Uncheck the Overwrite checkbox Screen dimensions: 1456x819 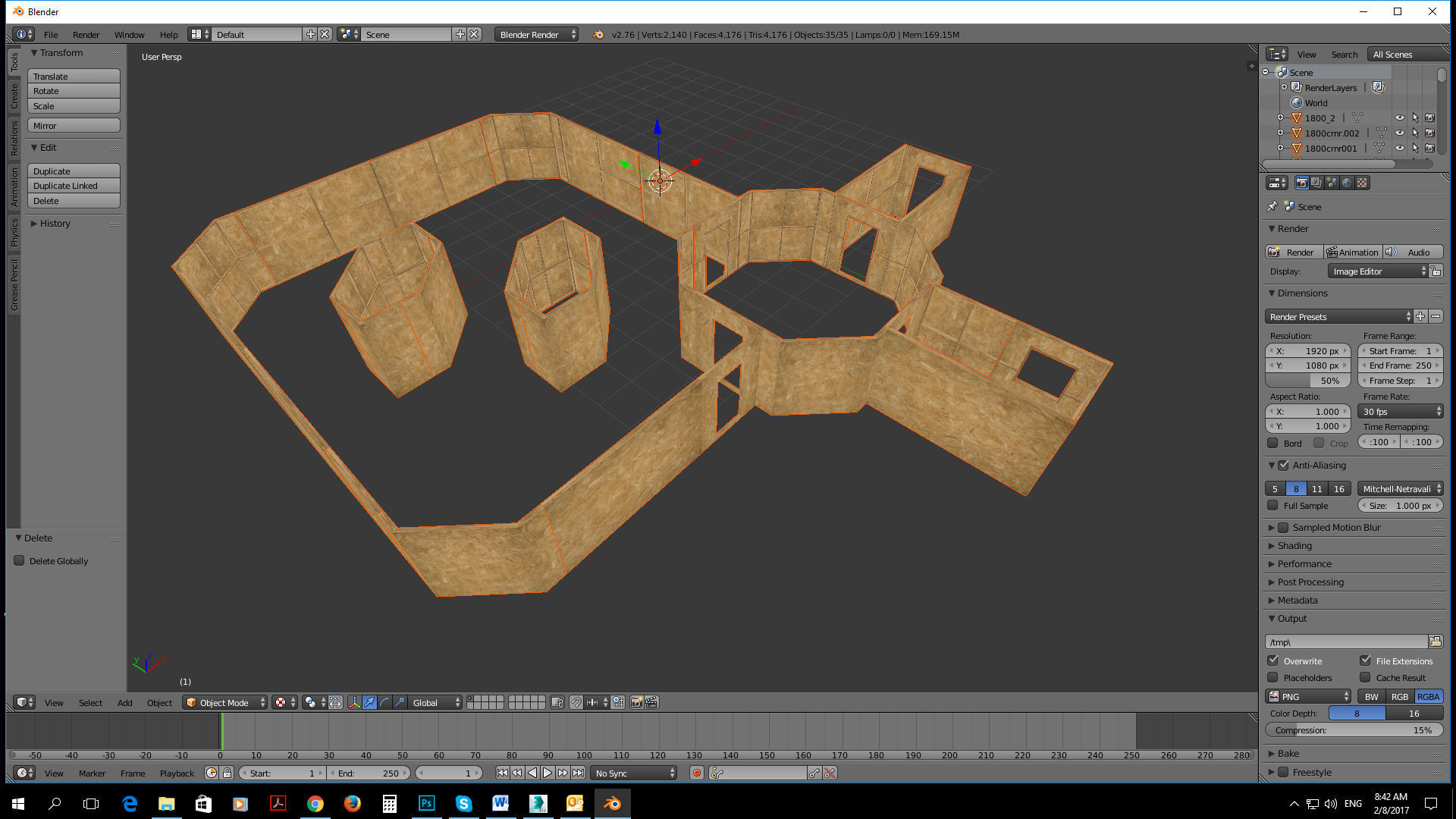[x=1272, y=661]
